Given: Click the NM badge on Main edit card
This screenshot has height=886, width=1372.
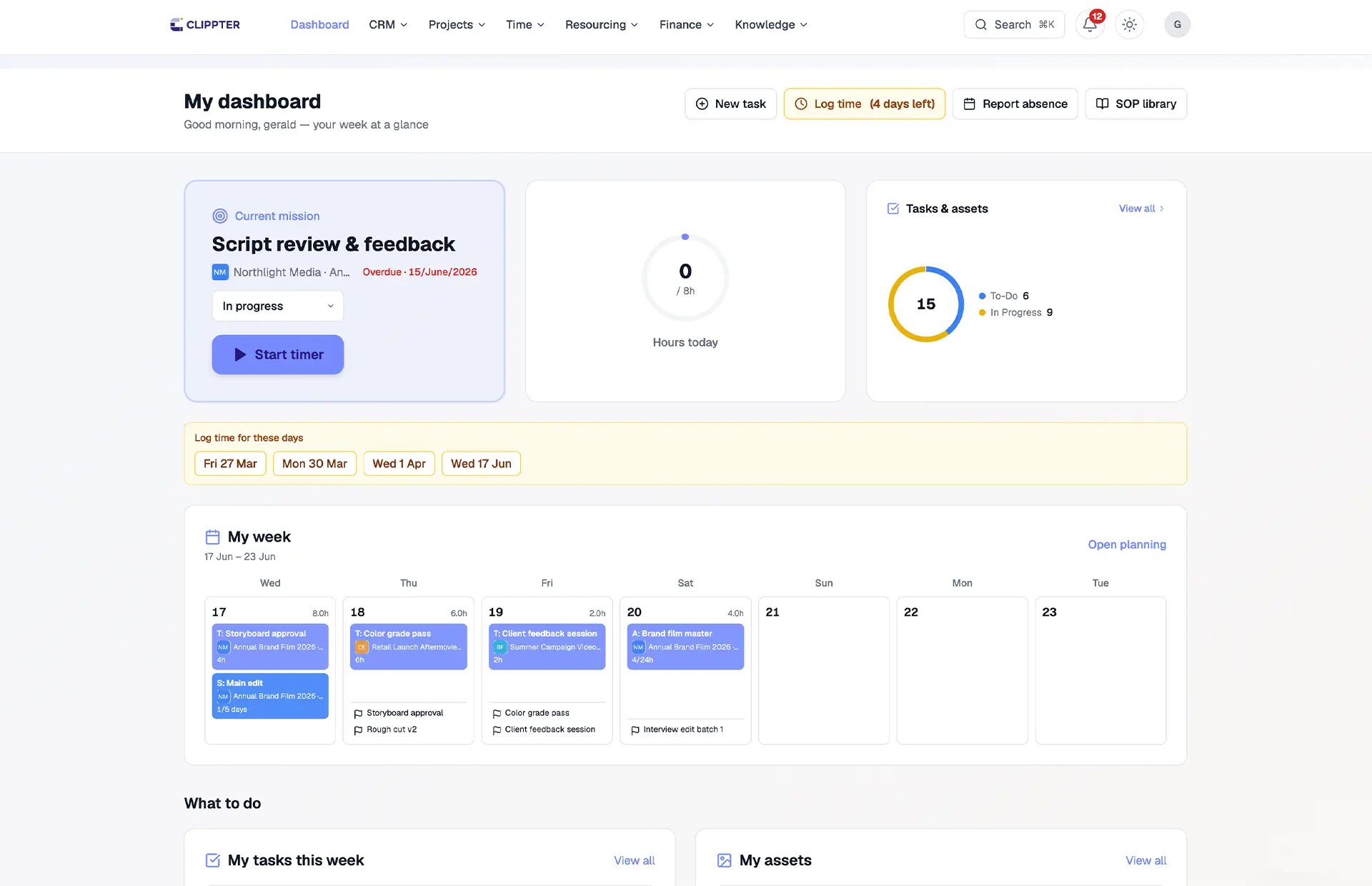Looking at the screenshot, I should (223, 697).
